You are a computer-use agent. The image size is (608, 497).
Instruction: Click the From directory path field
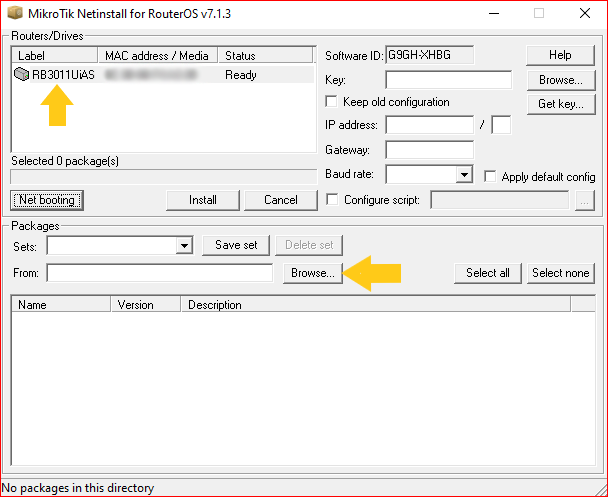(160, 273)
